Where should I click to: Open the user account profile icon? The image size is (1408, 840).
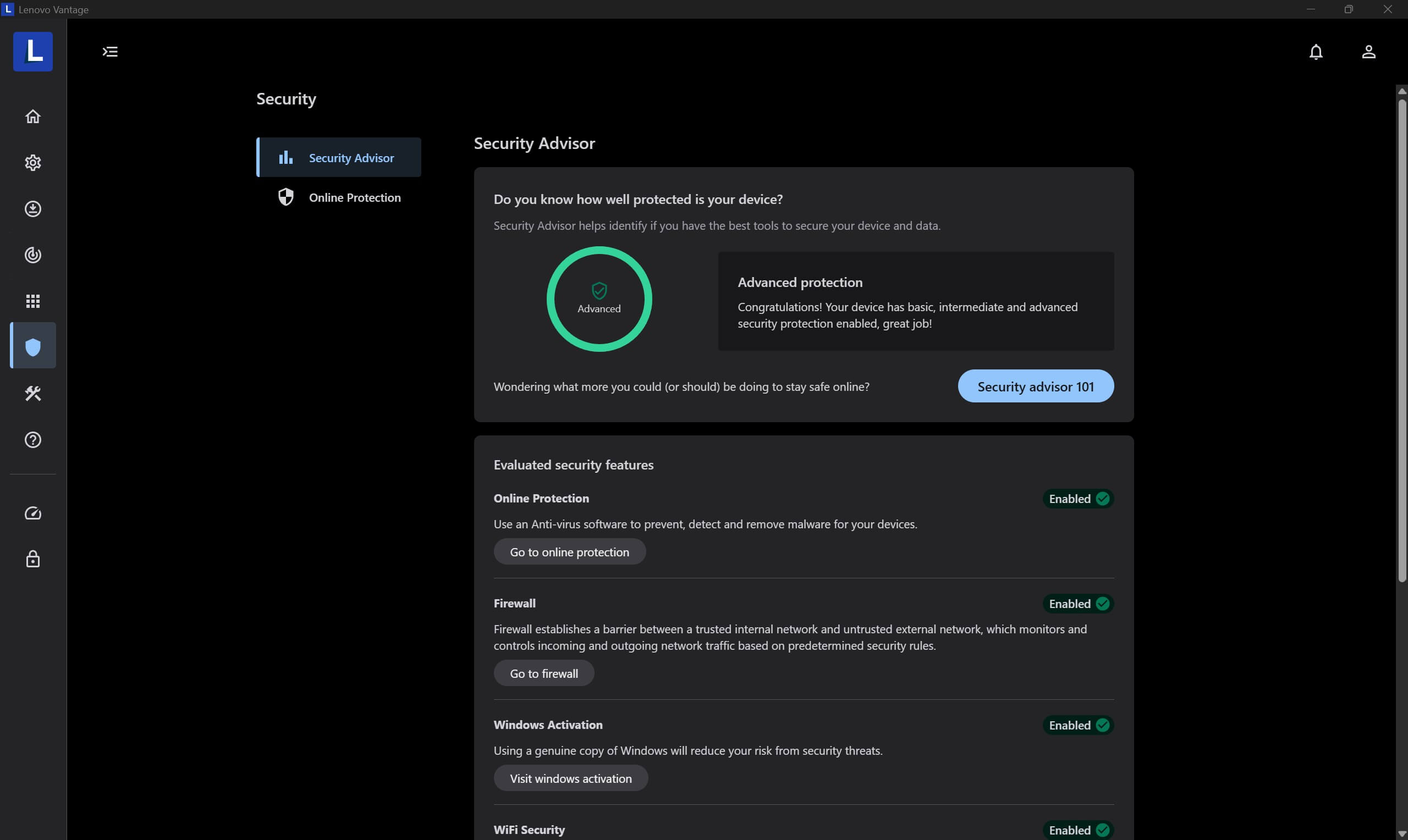click(1368, 52)
